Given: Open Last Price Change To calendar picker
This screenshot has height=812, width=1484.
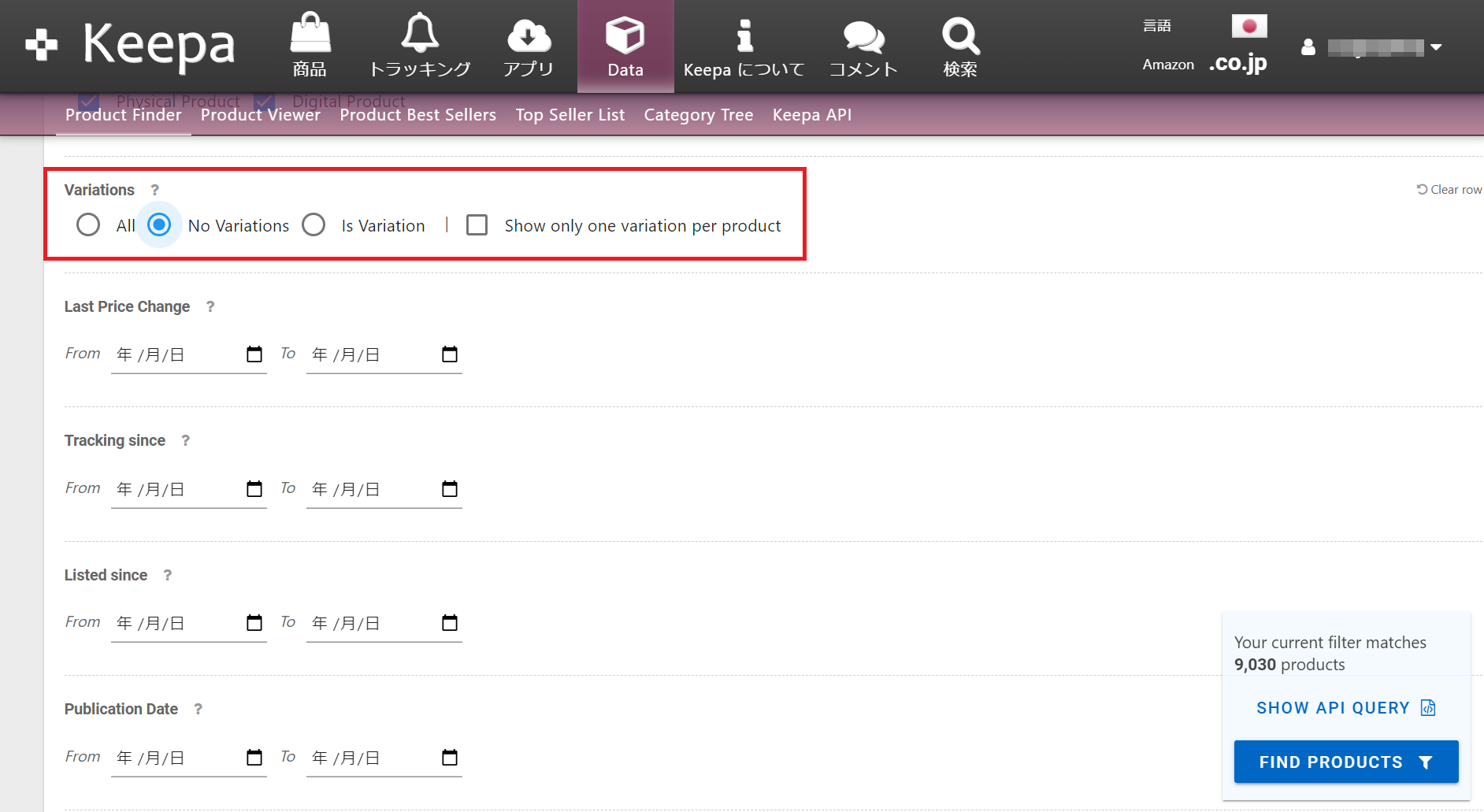Looking at the screenshot, I should point(450,354).
